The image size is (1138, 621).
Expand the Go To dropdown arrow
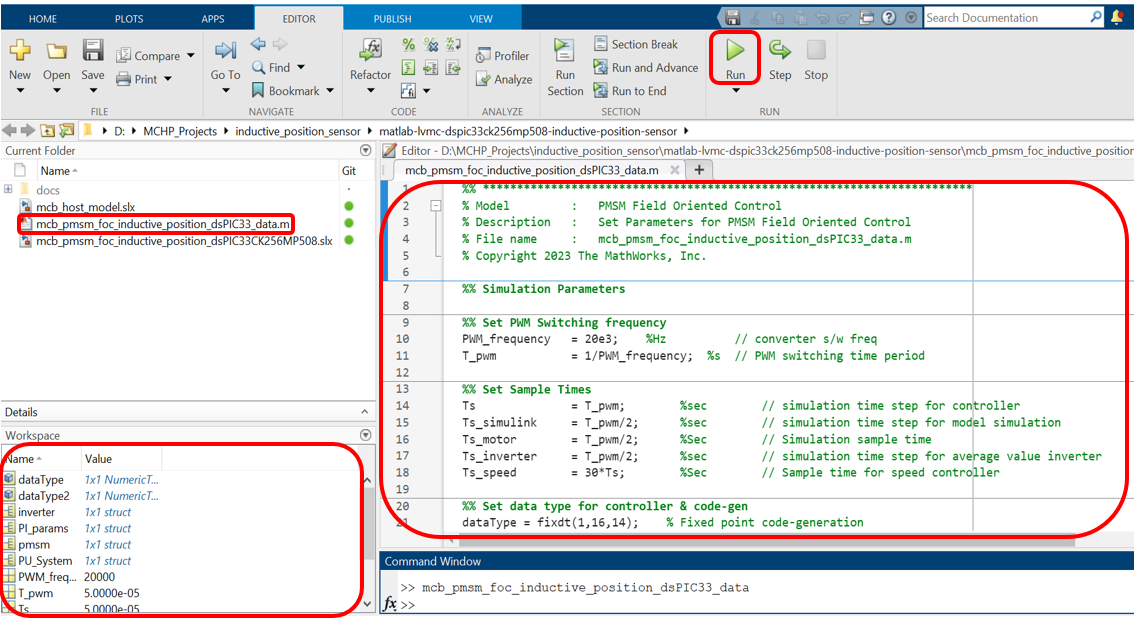tap(225, 91)
